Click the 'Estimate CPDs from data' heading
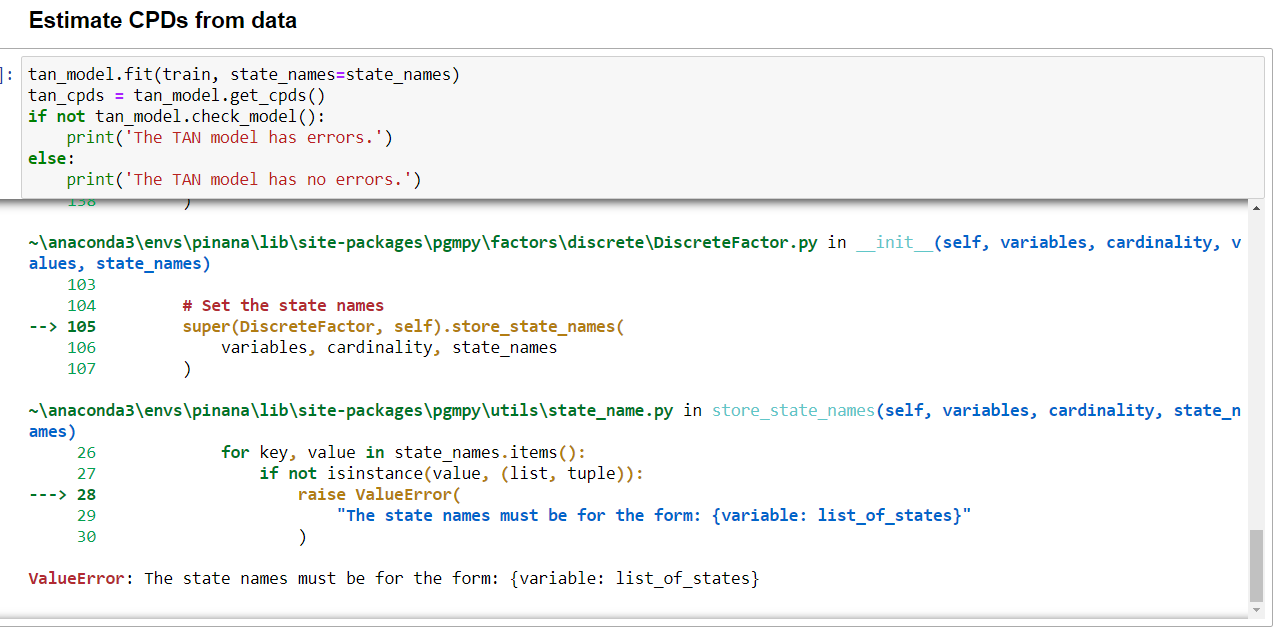Screen dimensions: 1276x628 tap(163, 20)
